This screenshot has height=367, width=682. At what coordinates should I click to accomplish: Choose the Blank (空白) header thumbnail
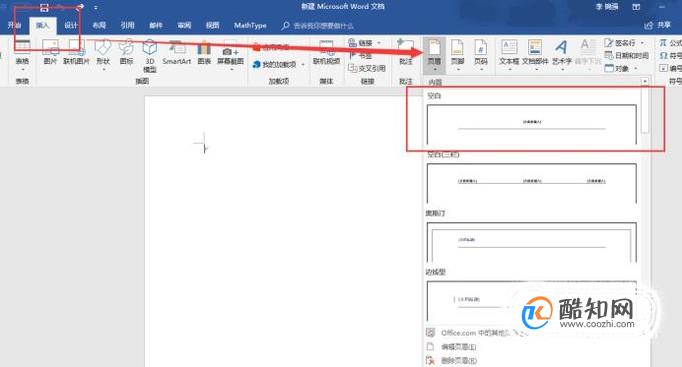pyautogui.click(x=532, y=124)
